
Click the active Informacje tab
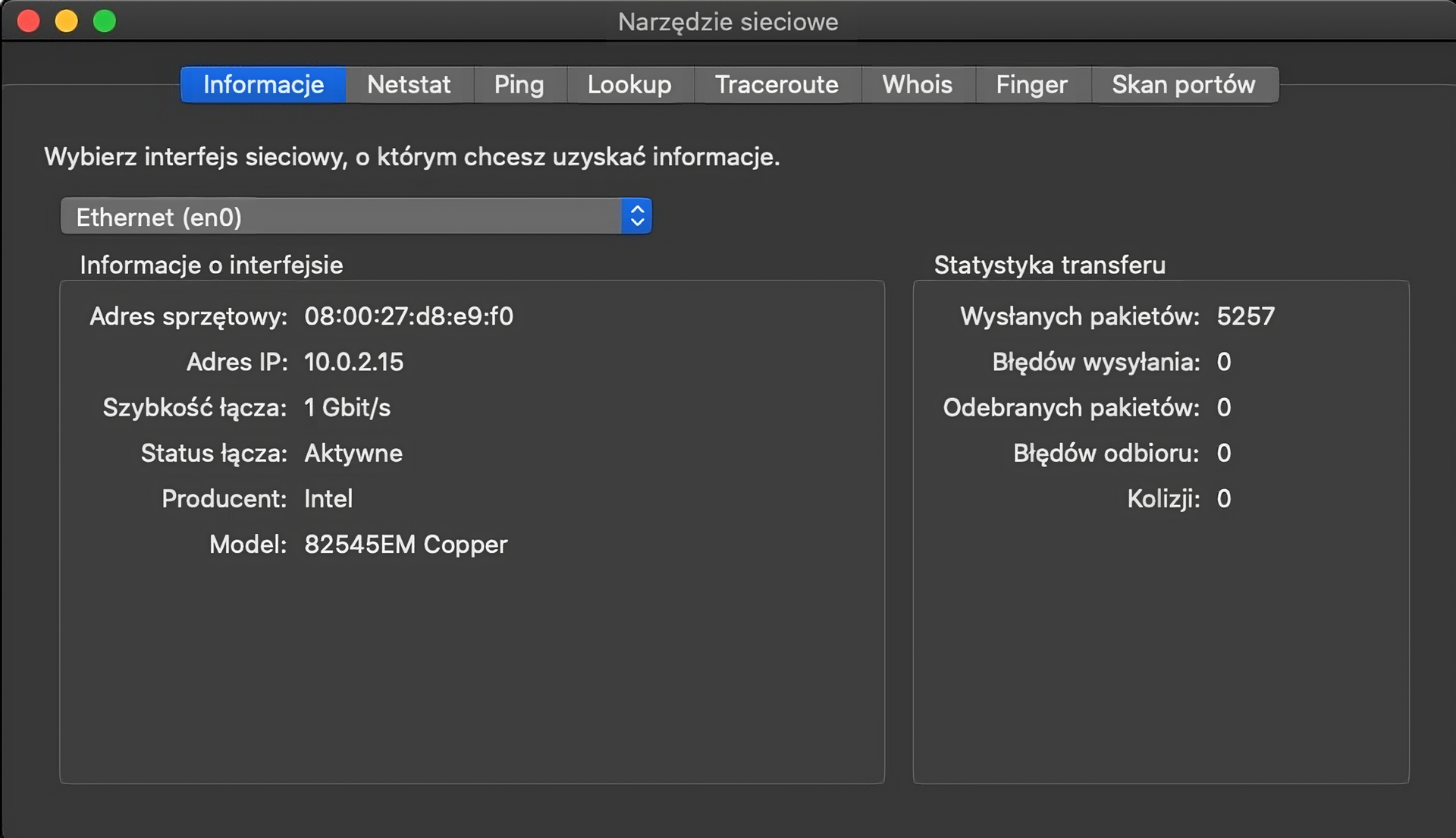tap(262, 84)
